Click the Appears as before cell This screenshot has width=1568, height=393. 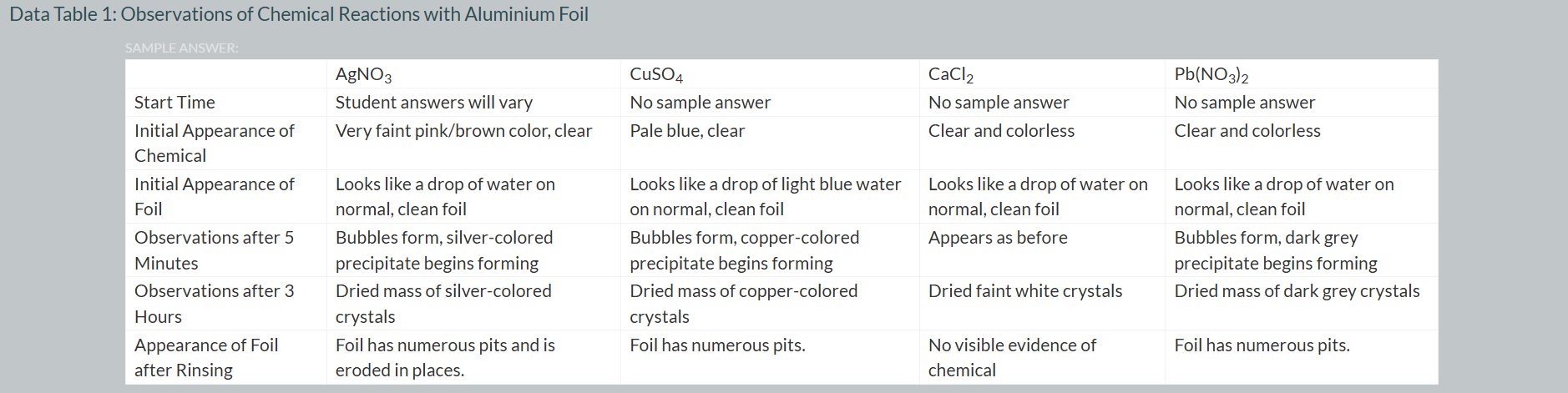[x=998, y=238]
